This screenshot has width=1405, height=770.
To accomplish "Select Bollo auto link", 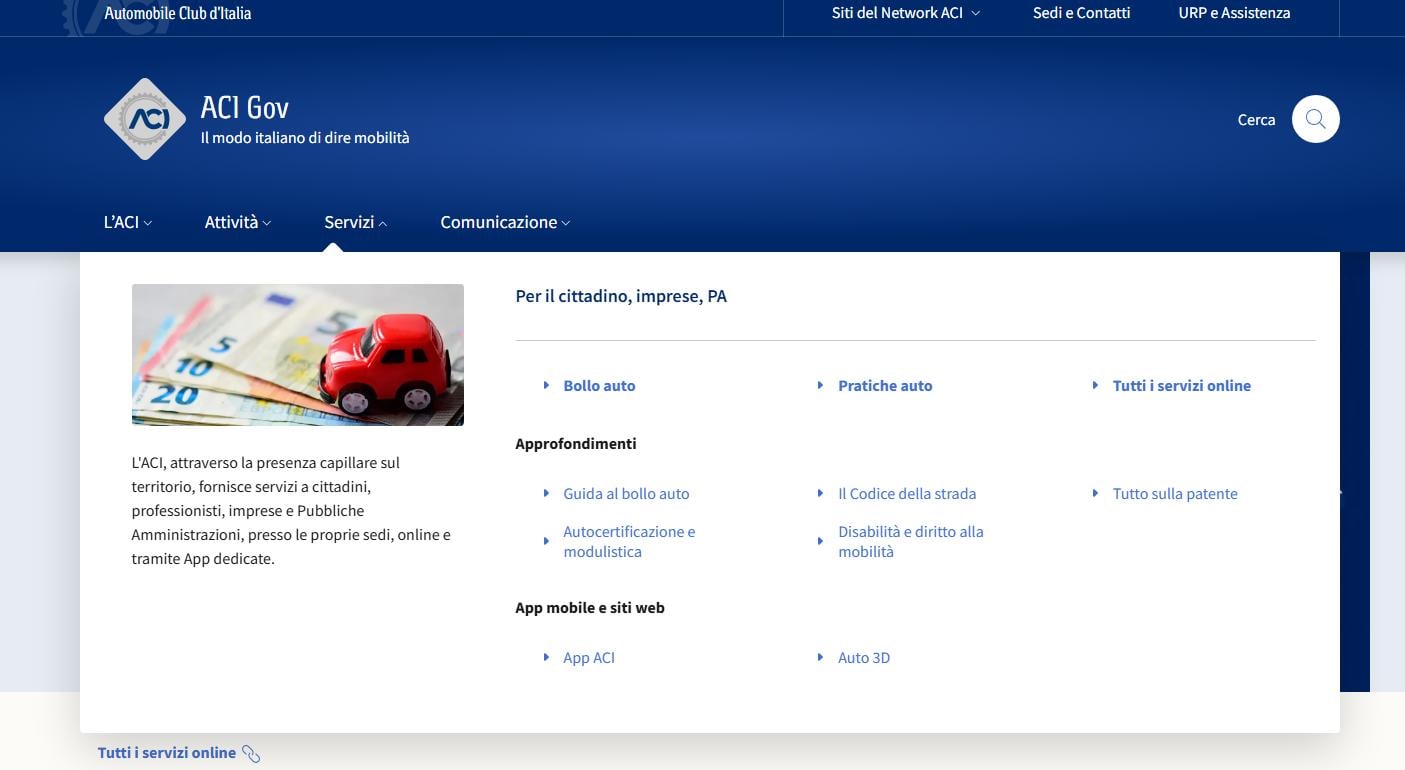I will 599,386.
